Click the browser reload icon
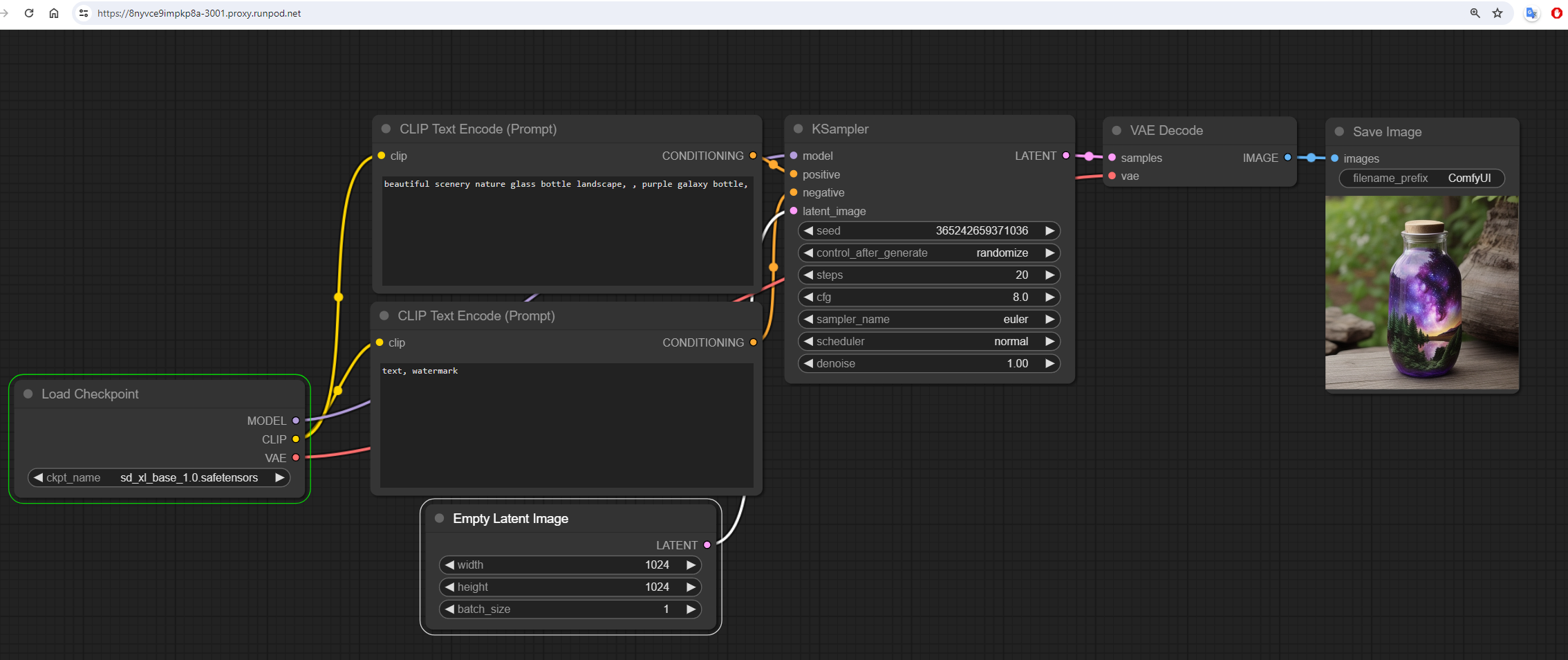This screenshot has height=660, width=1568. point(29,13)
